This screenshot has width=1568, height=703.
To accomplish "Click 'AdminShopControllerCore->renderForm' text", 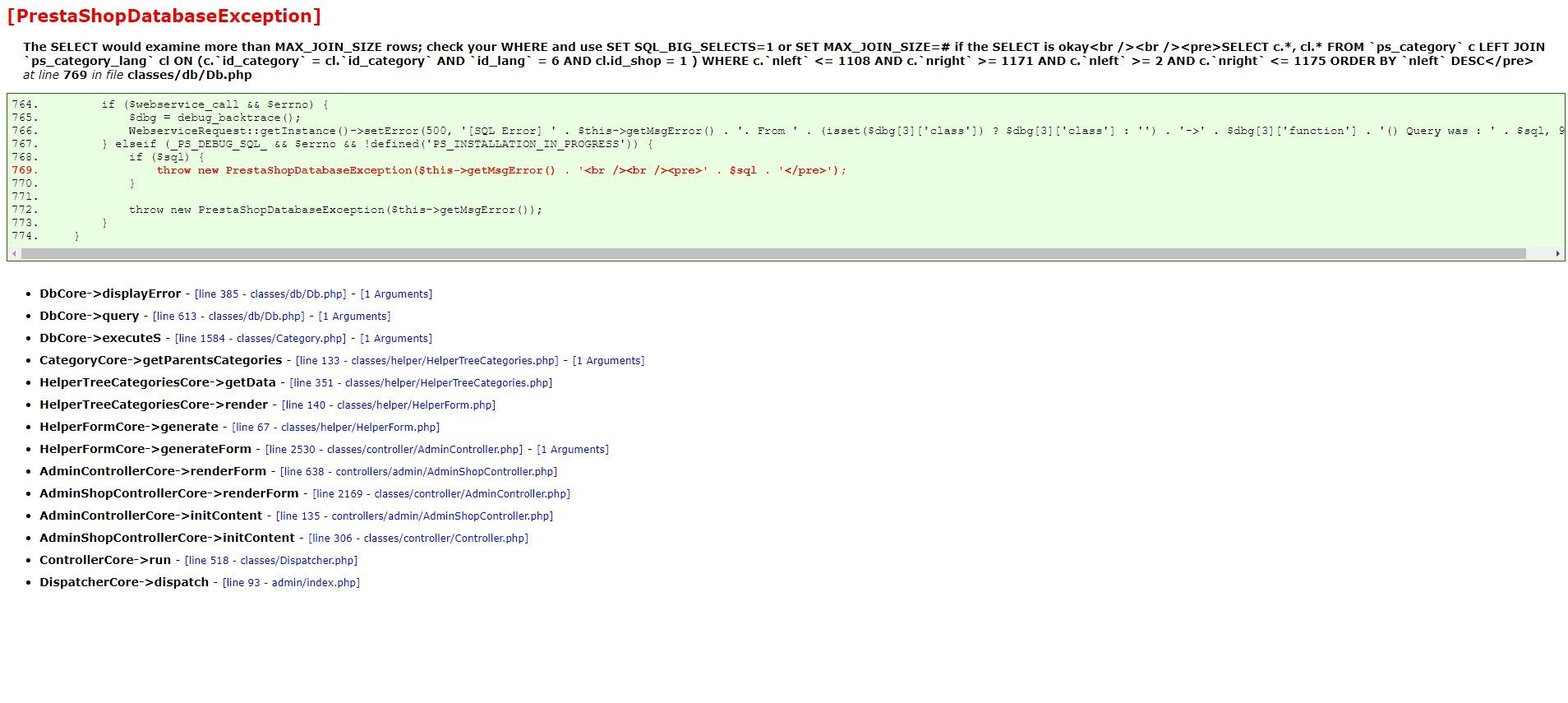I will click(169, 493).
